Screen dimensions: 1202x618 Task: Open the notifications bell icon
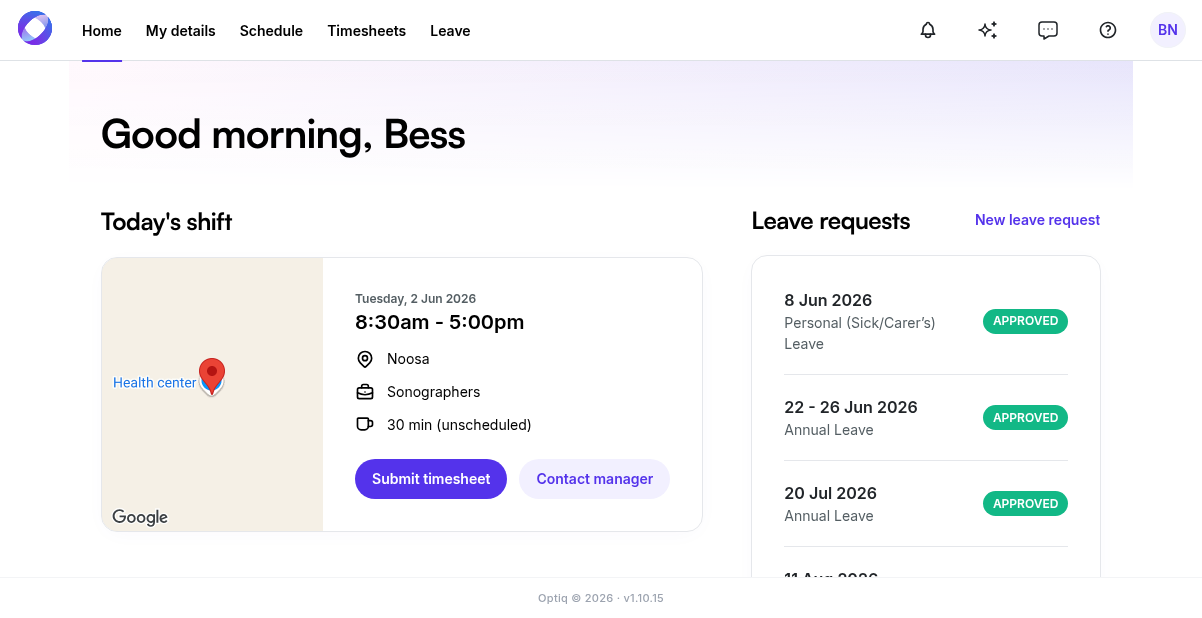[928, 30]
